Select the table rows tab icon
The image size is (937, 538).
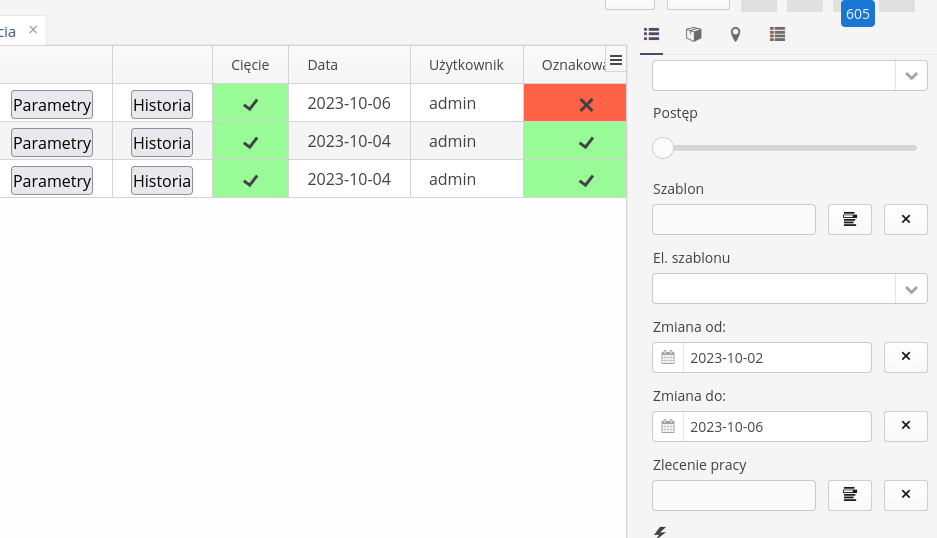tap(777, 35)
